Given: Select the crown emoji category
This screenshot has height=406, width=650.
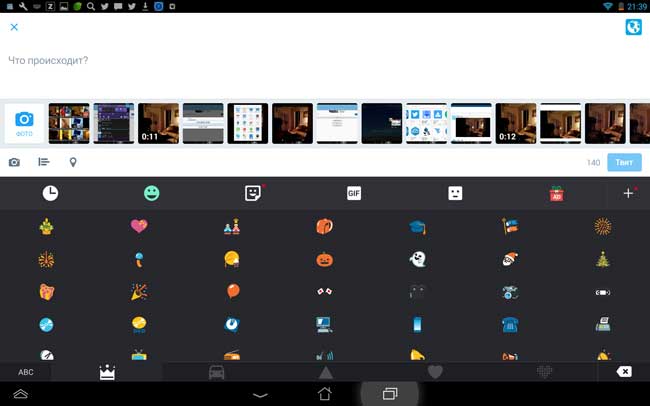Looking at the screenshot, I should (107, 372).
